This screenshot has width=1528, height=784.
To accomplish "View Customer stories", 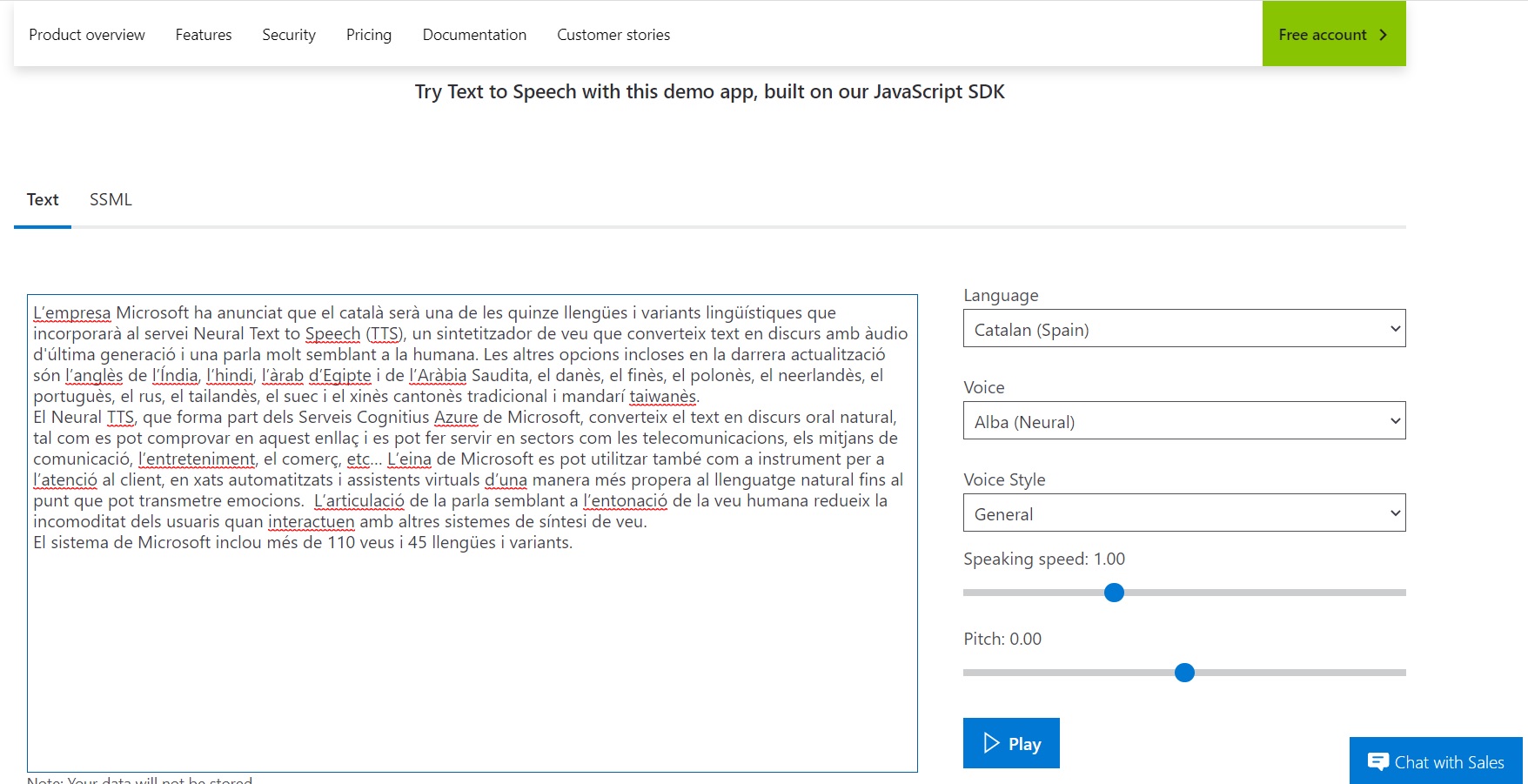I will click(x=613, y=35).
